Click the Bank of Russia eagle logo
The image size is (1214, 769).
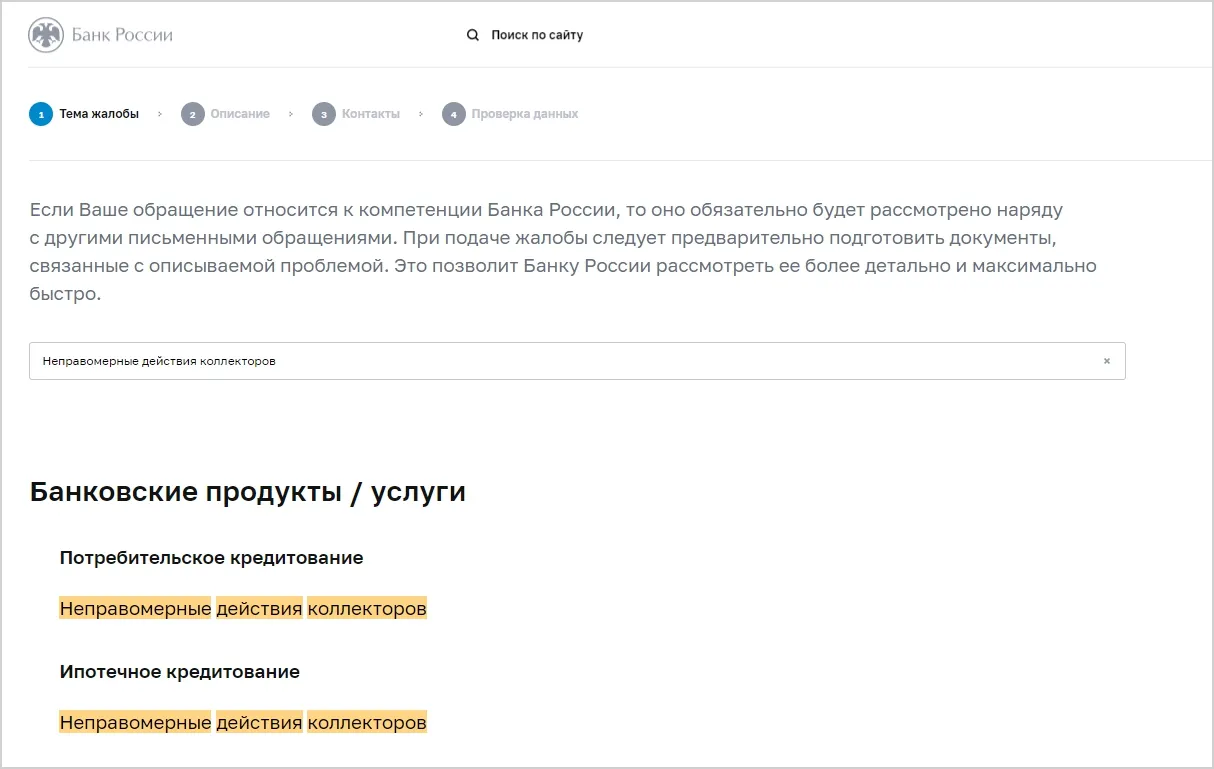(x=46, y=35)
